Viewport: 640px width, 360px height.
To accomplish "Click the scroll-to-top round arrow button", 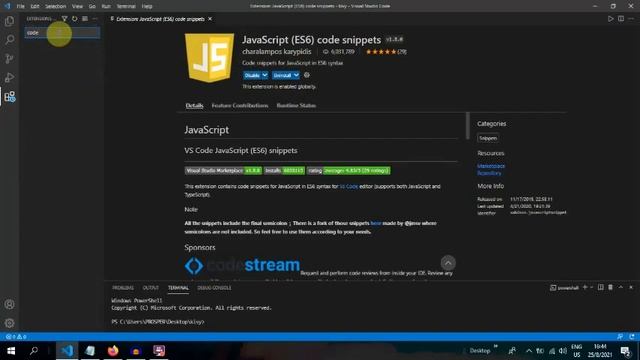I will [x=448, y=263].
